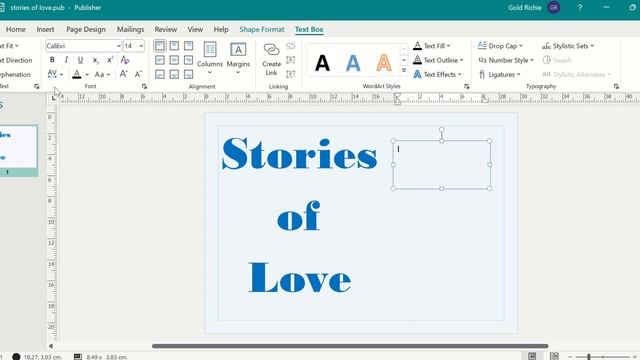Click the Text Direction button
Screen dimensions: 640x360
(16, 60)
